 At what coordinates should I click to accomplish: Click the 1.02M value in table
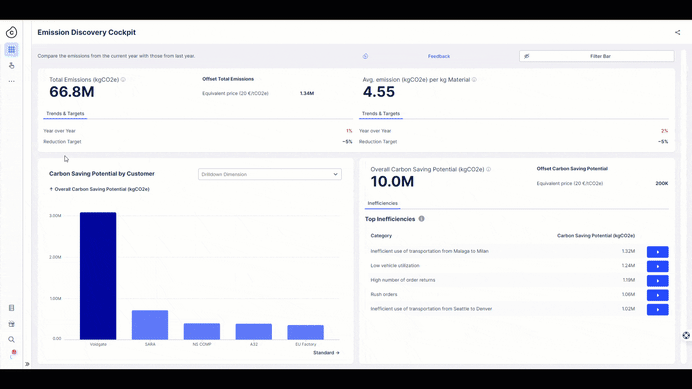tap(628, 309)
